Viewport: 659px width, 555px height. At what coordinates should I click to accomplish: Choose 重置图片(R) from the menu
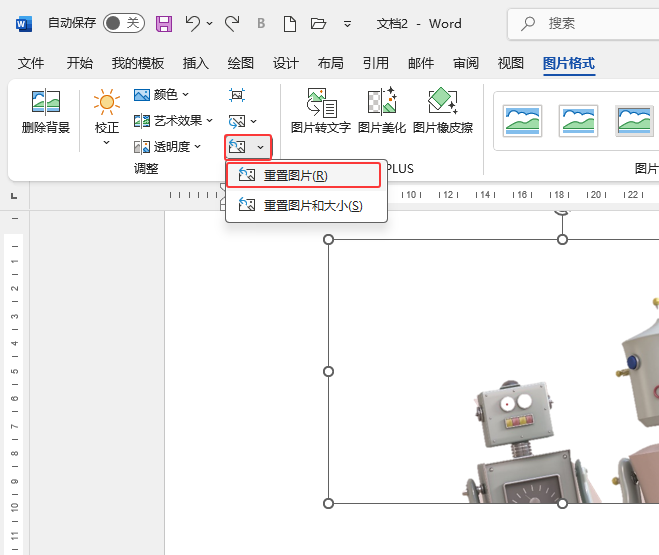click(303, 175)
